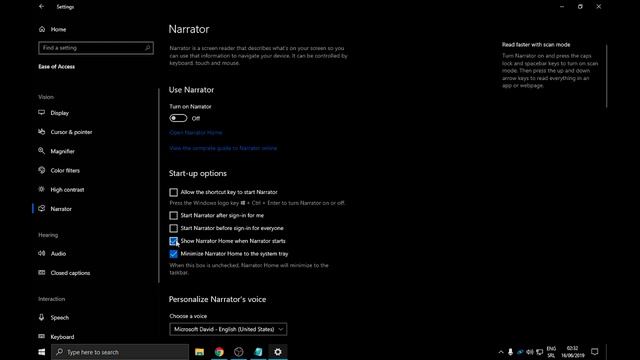Click the magnifier icon in Find a setting box
The width and height of the screenshot is (640, 360).
tap(148, 48)
